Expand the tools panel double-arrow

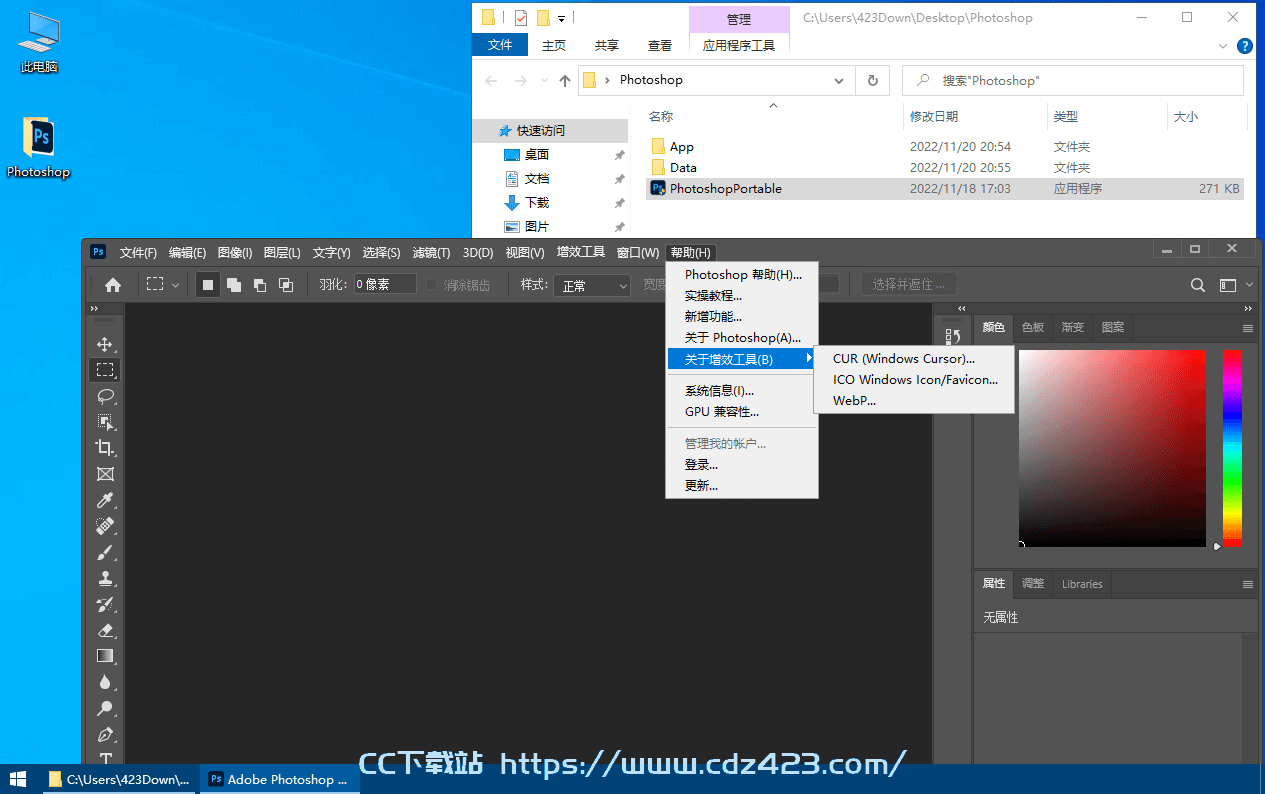coord(94,309)
